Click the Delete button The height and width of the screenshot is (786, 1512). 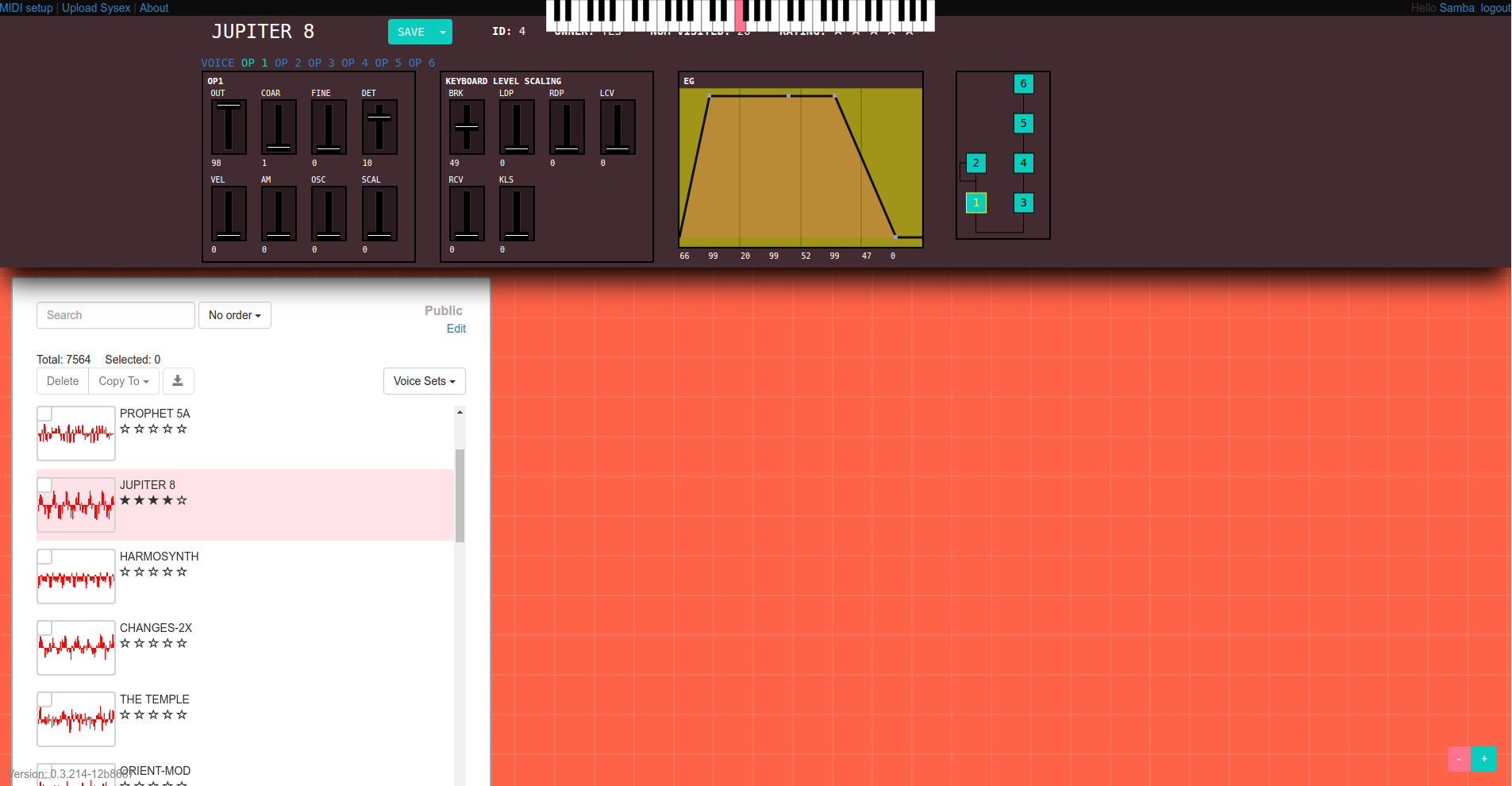[63, 381]
